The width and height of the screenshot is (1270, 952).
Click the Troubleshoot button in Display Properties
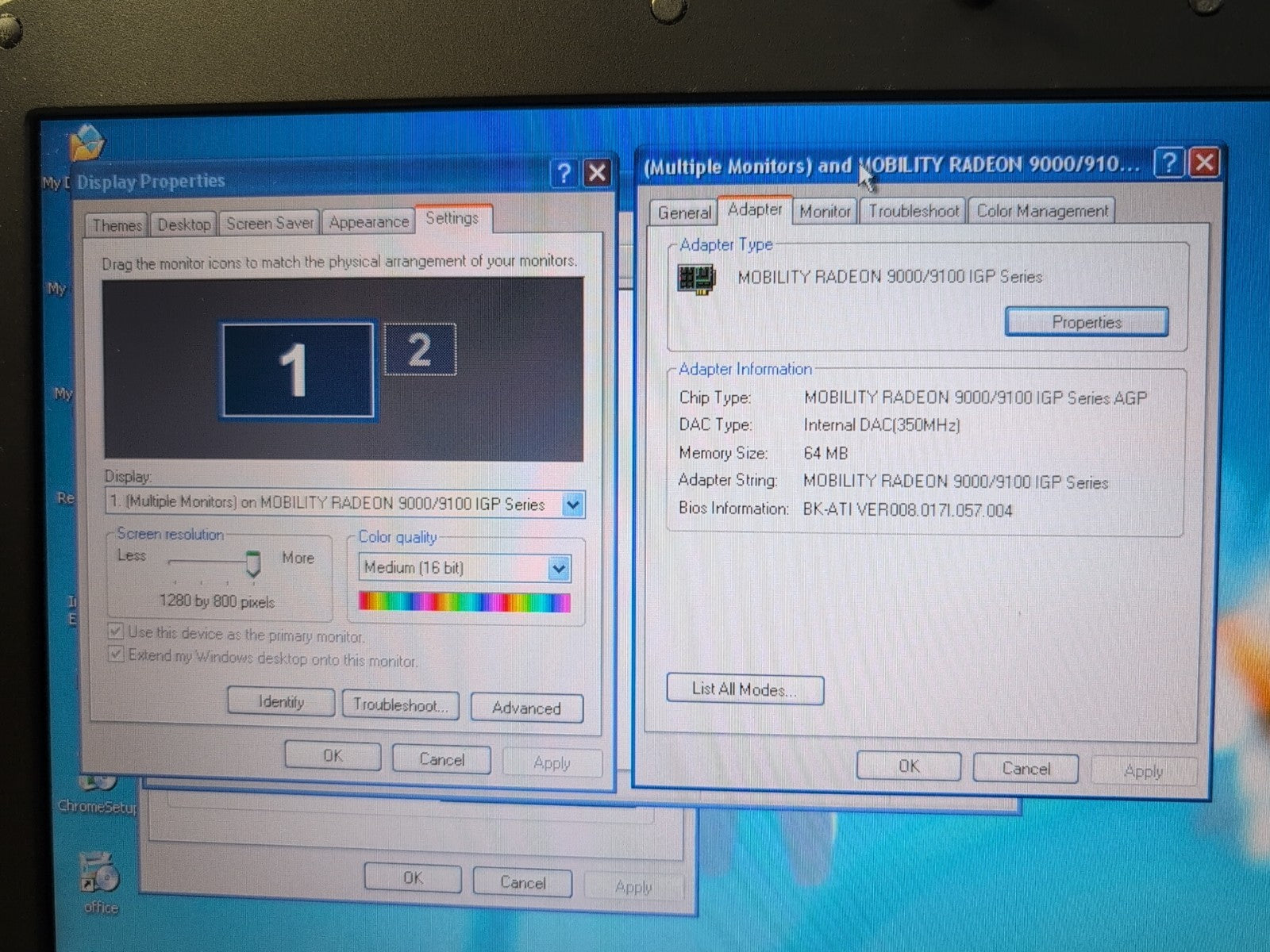tap(400, 705)
